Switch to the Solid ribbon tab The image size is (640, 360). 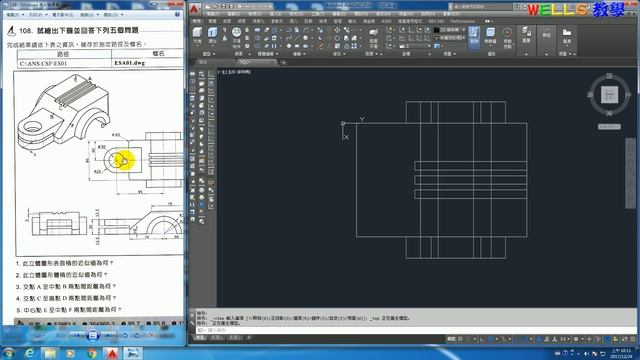pyautogui.click(x=212, y=21)
